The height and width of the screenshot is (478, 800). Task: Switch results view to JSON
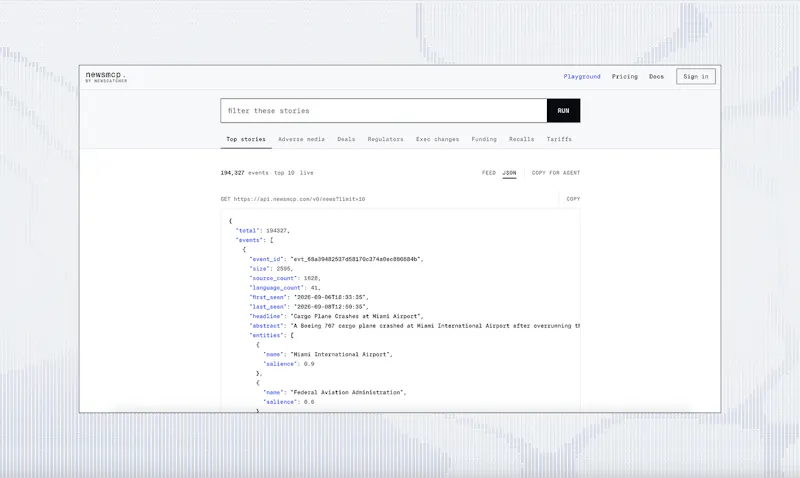(x=509, y=173)
